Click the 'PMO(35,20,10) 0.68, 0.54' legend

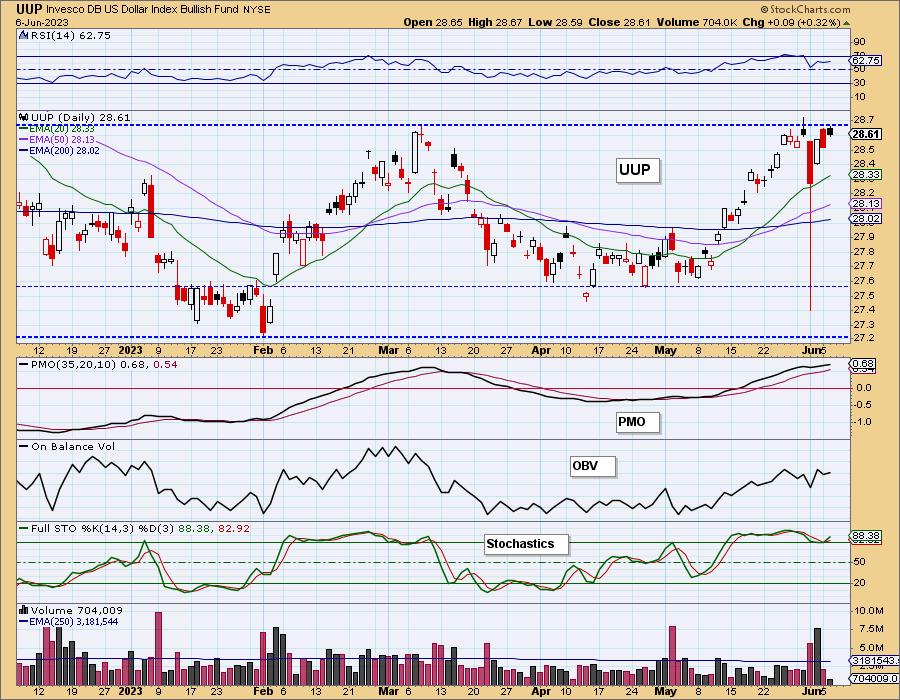[98, 364]
